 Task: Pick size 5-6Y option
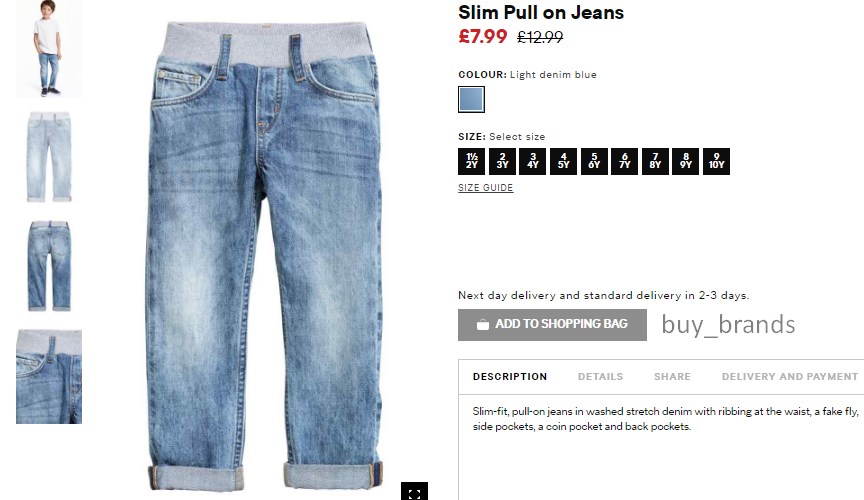[594, 162]
